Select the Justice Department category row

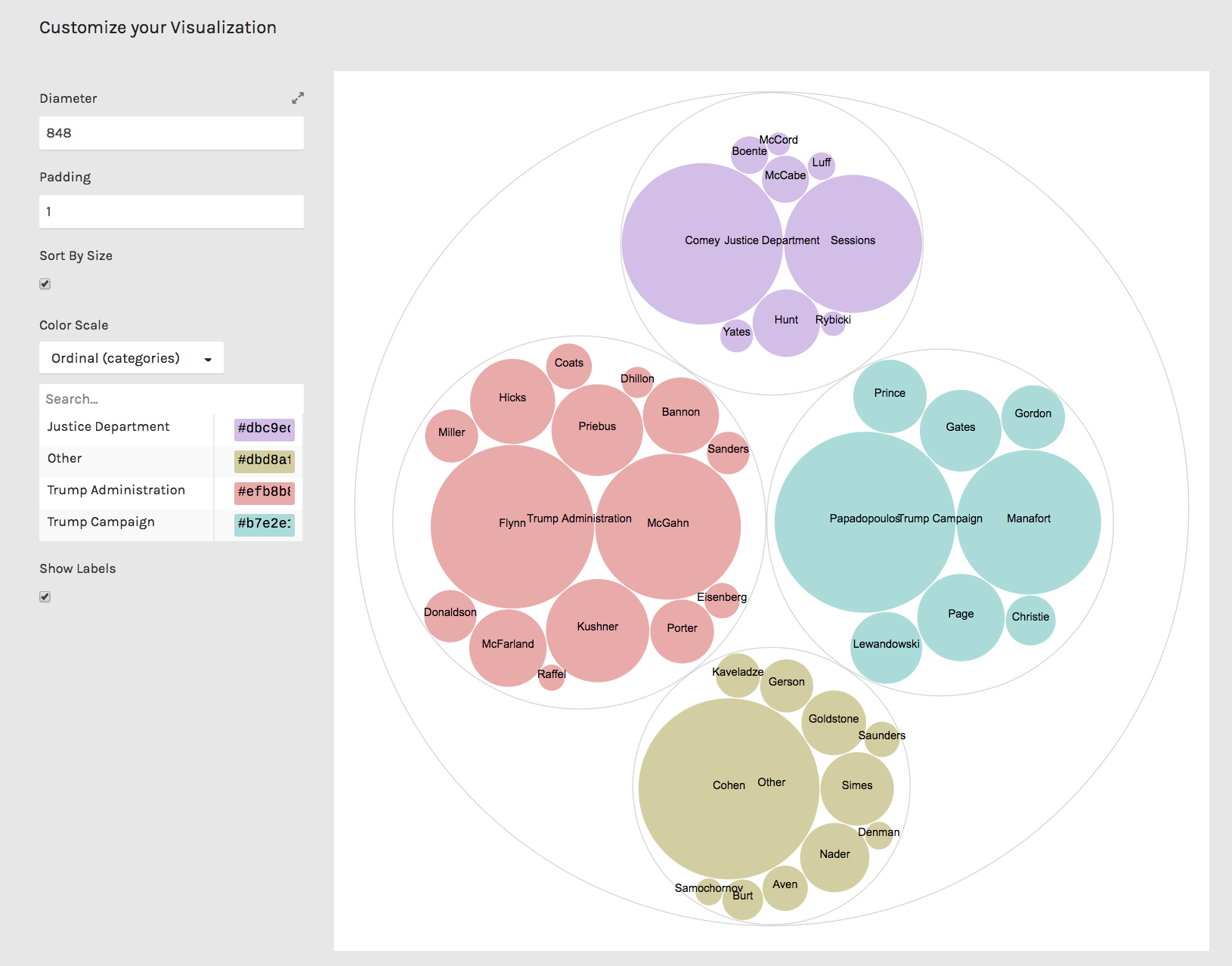tap(108, 427)
